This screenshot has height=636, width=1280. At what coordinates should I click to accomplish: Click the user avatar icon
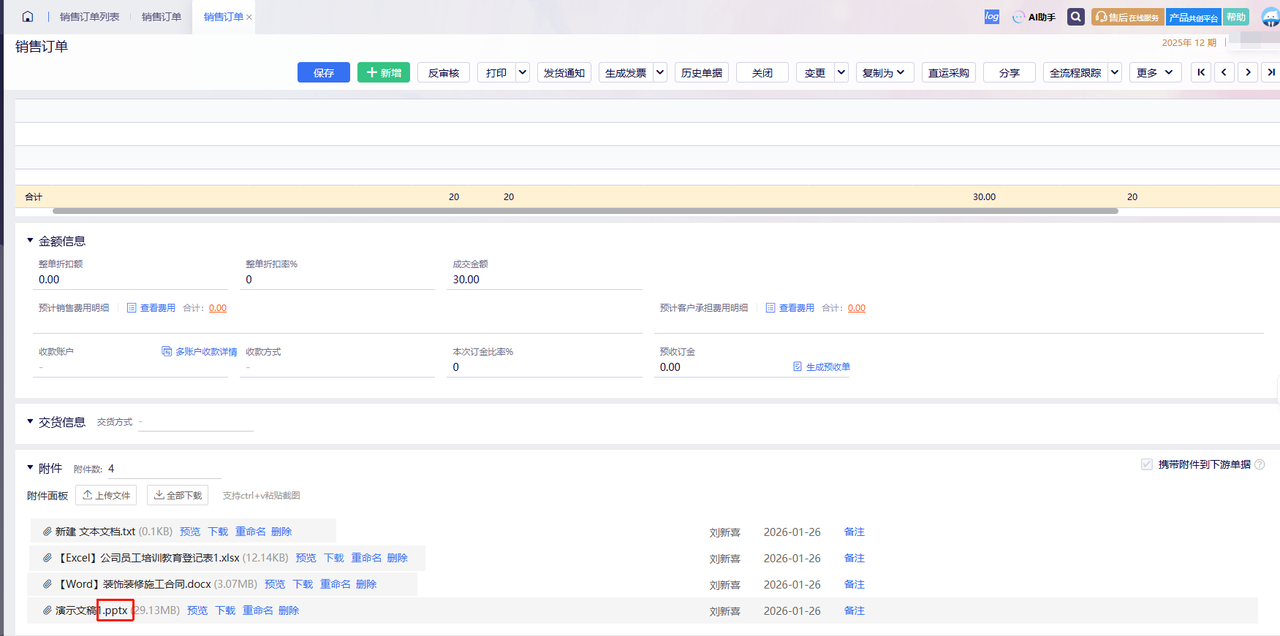[1270, 17]
